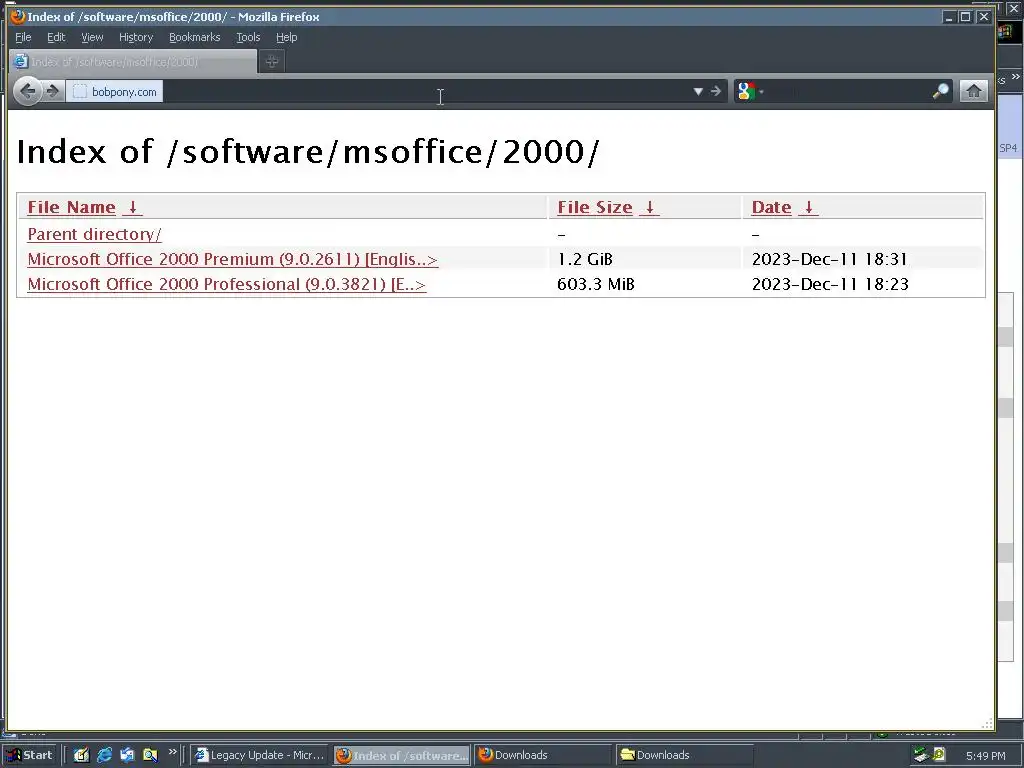The height and width of the screenshot is (768, 1024).
Task: Switch to the Index of /software taskbar button
Action: pyautogui.click(x=402, y=755)
